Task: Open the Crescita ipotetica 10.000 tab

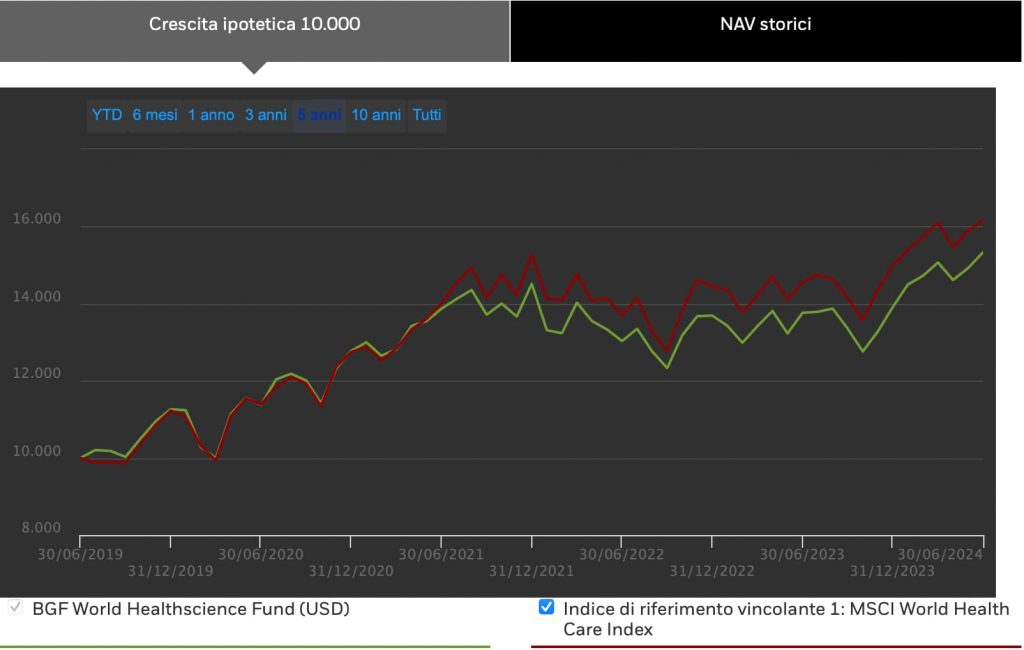Action: (255, 24)
